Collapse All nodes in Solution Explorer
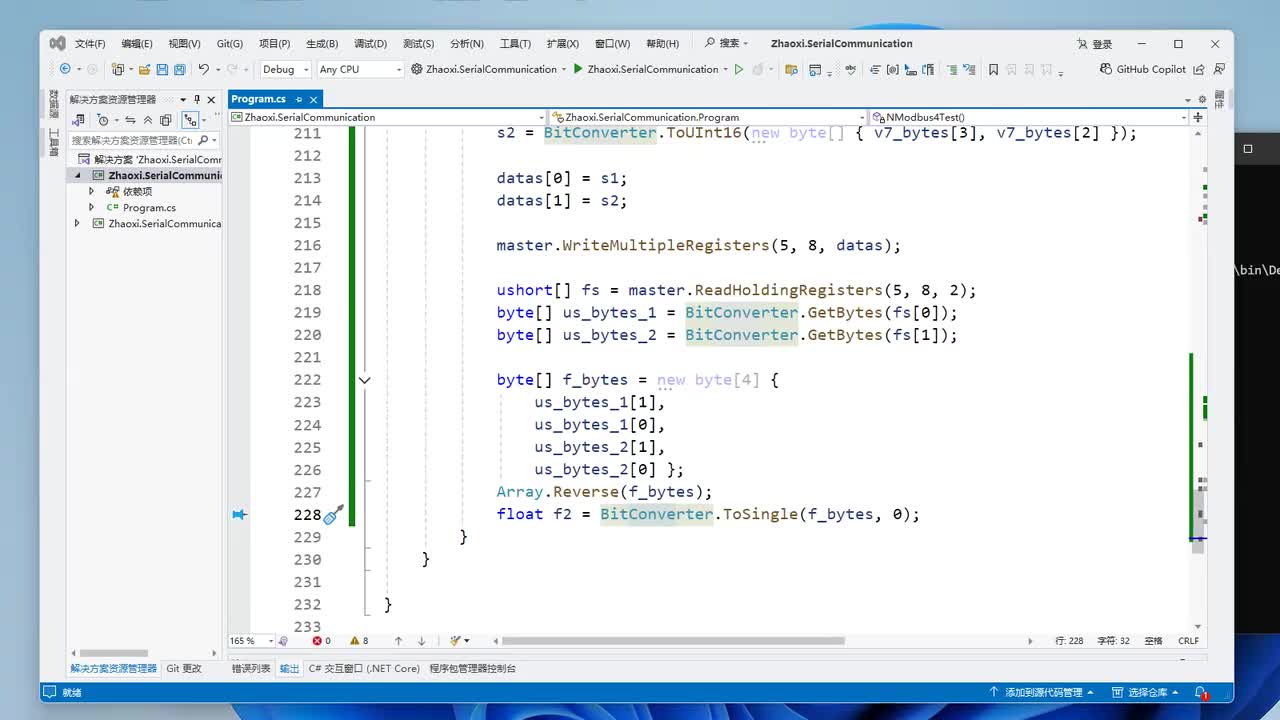Image resolution: width=1280 pixels, height=720 pixels. click(148, 120)
